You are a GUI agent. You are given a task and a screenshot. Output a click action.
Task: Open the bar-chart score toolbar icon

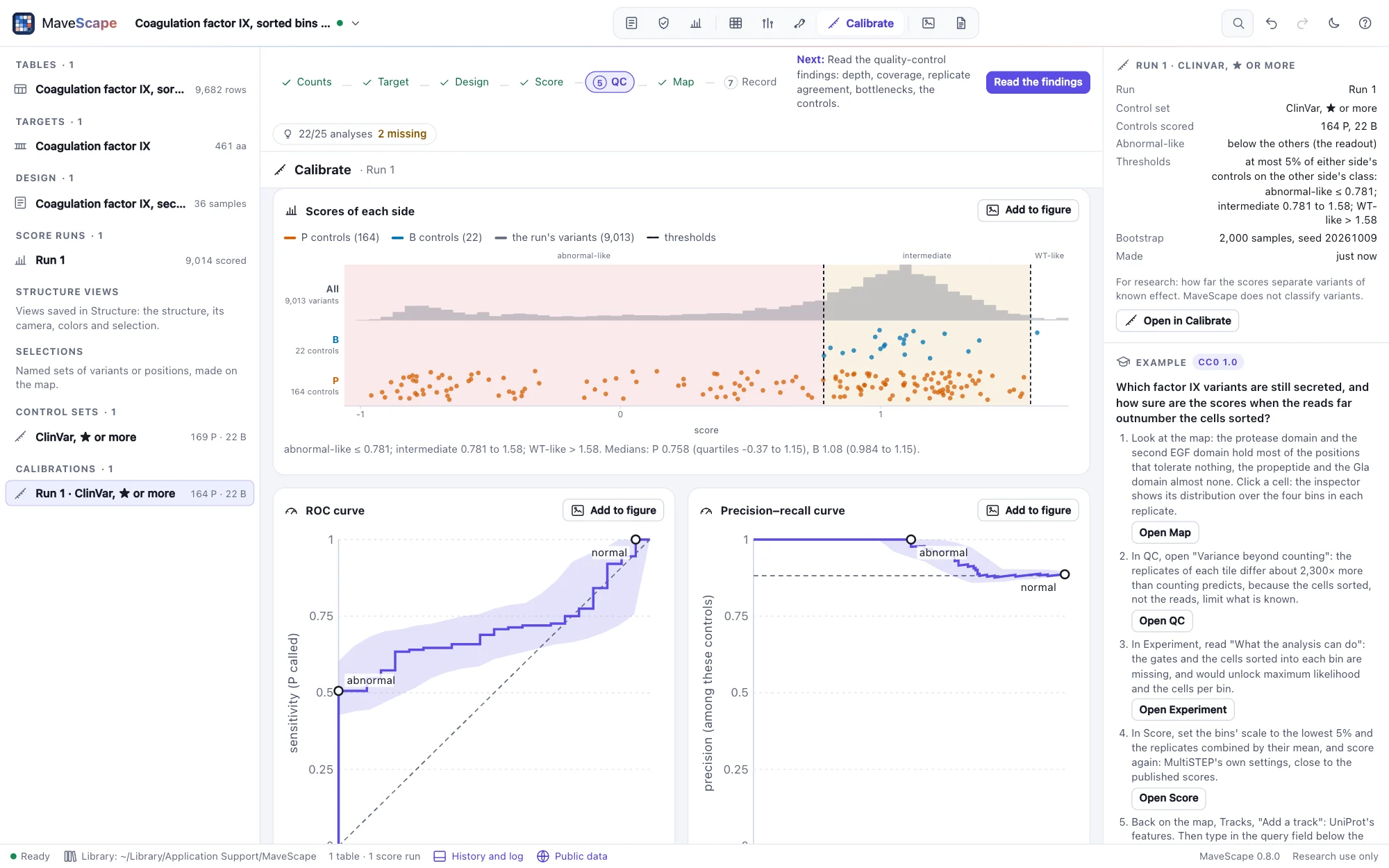coord(696,23)
